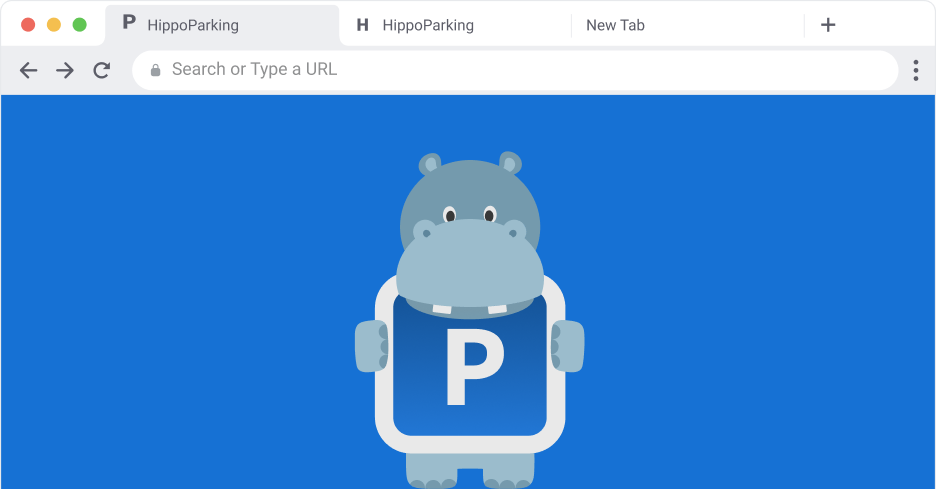The image size is (936, 489).
Task: Open the three-dot browser menu
Action: pos(915,70)
